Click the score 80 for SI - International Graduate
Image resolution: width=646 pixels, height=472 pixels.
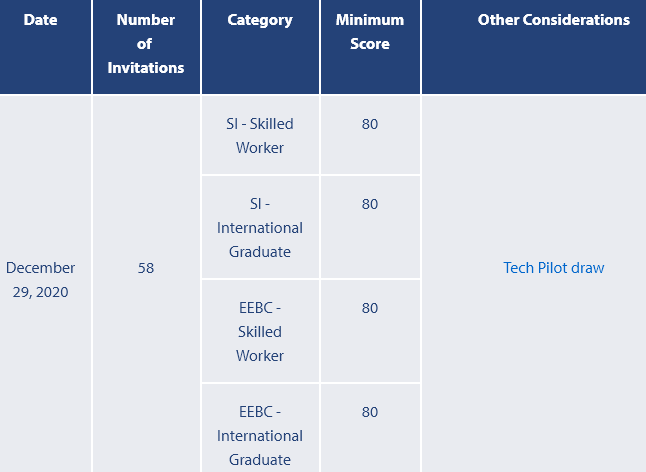tap(370, 204)
